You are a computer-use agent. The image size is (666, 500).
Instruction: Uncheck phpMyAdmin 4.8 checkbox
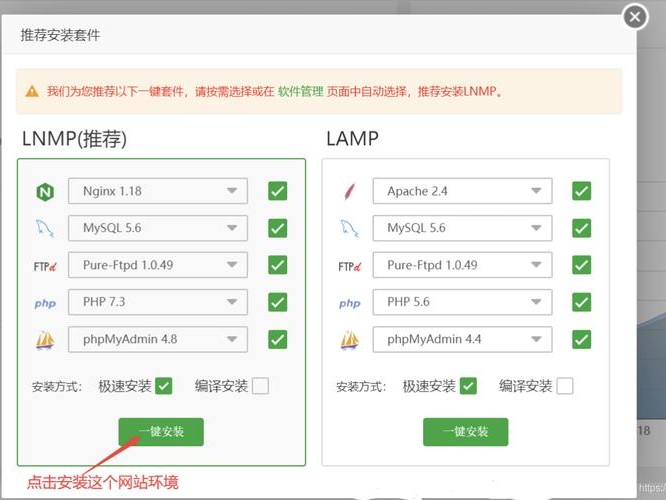(277, 339)
